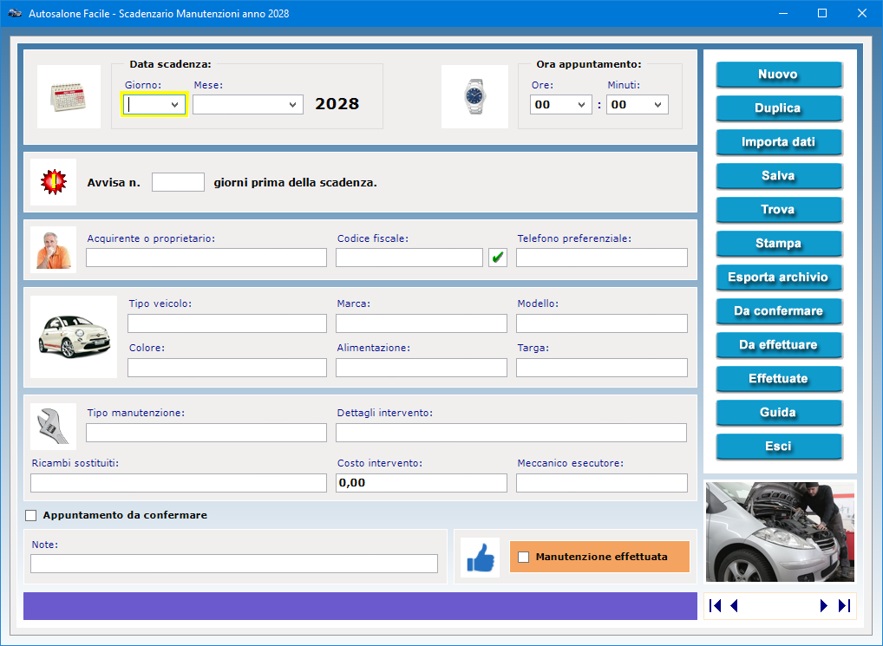
Task: Click the Nuovo button
Action: (x=778, y=74)
